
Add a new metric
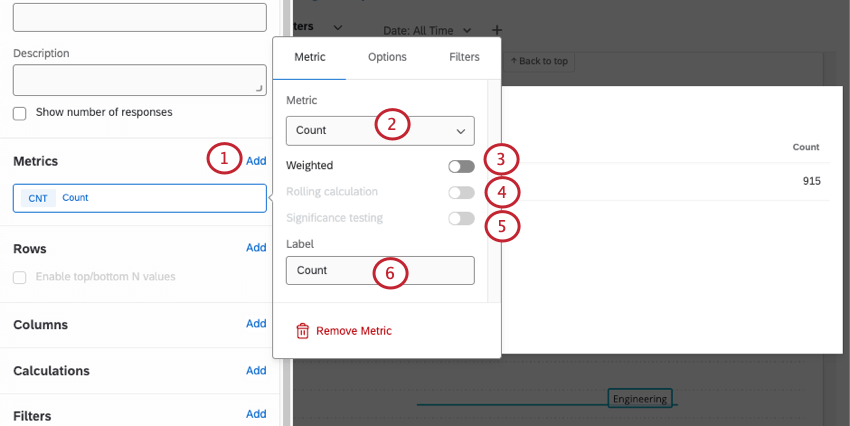[x=256, y=161]
